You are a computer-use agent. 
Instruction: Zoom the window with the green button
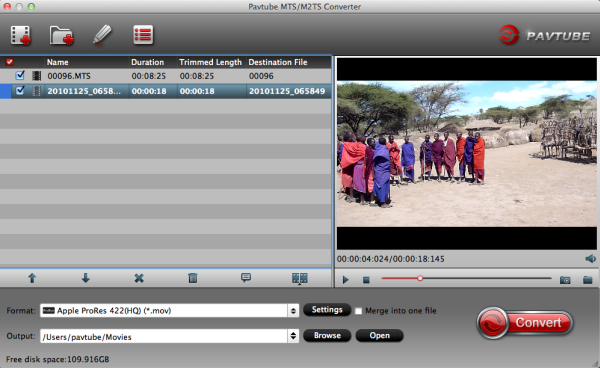pyautogui.click(x=31, y=7)
